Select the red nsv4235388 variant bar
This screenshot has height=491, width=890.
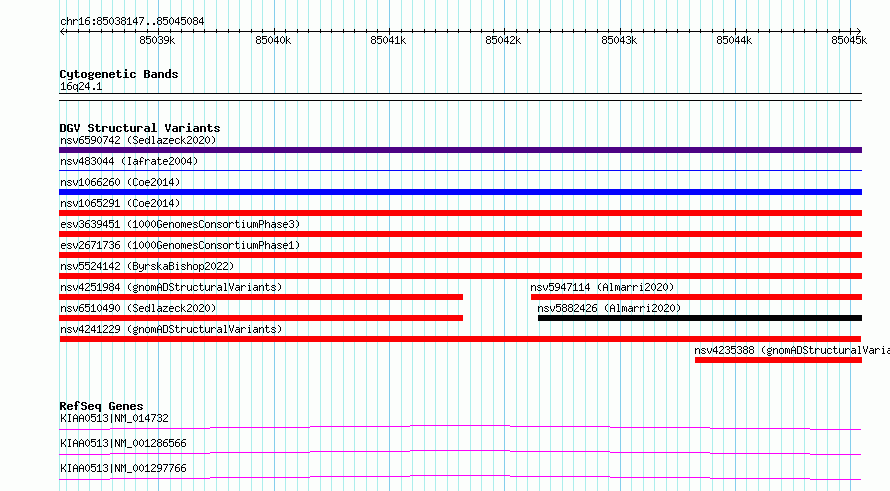coord(778,360)
